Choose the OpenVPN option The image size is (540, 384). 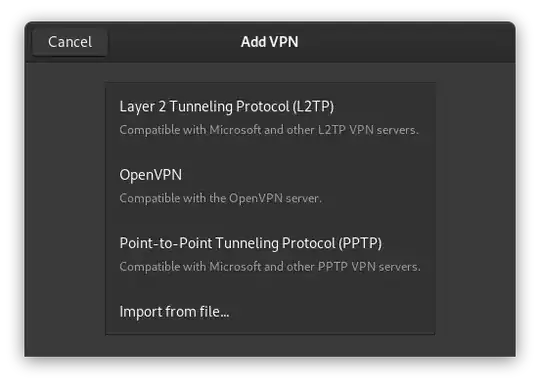270,186
